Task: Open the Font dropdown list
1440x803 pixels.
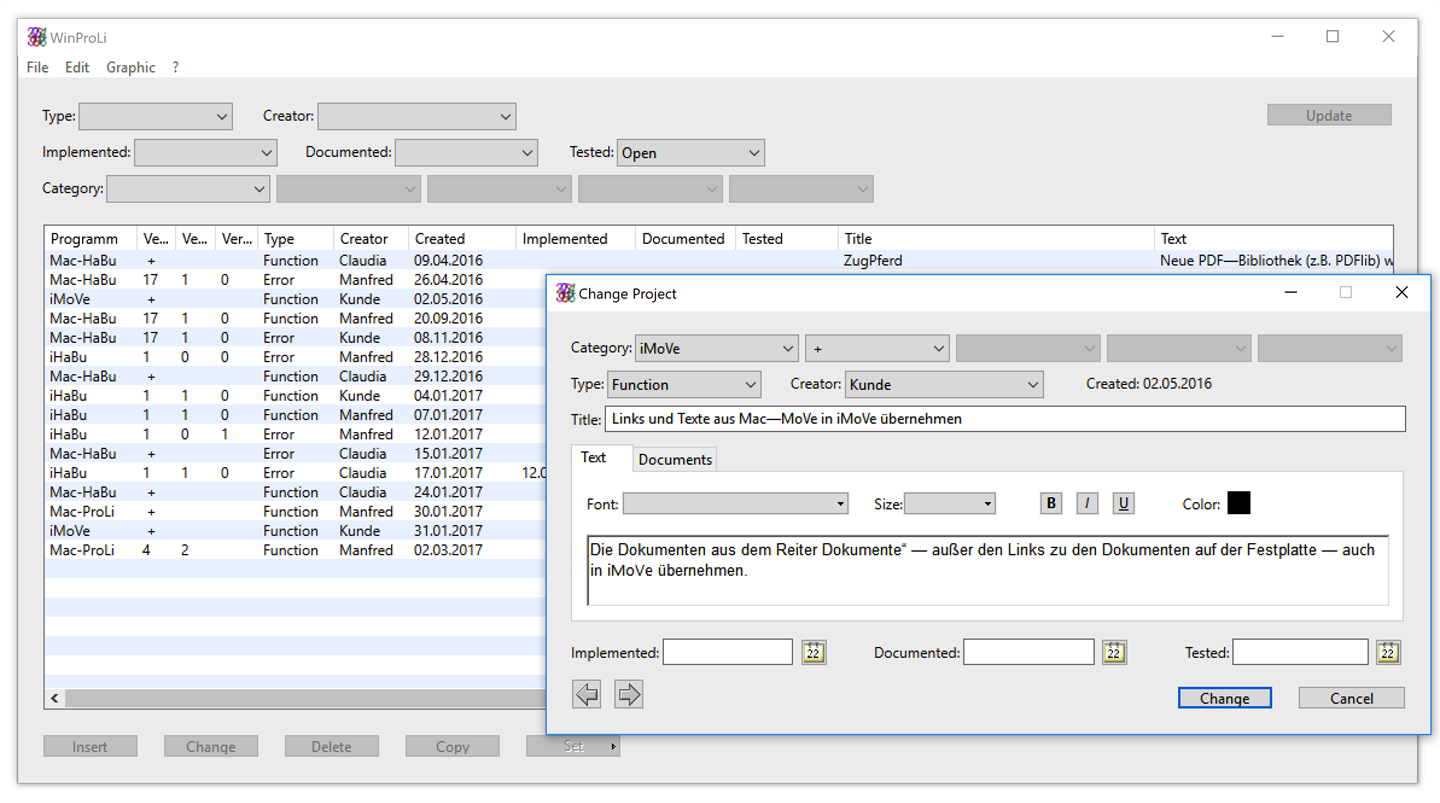Action: [735, 504]
